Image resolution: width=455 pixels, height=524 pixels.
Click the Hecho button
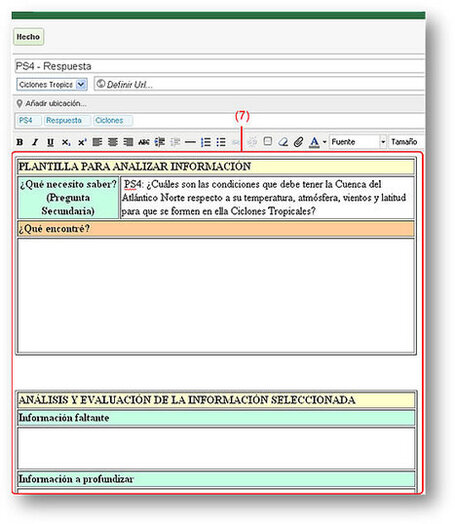point(28,37)
